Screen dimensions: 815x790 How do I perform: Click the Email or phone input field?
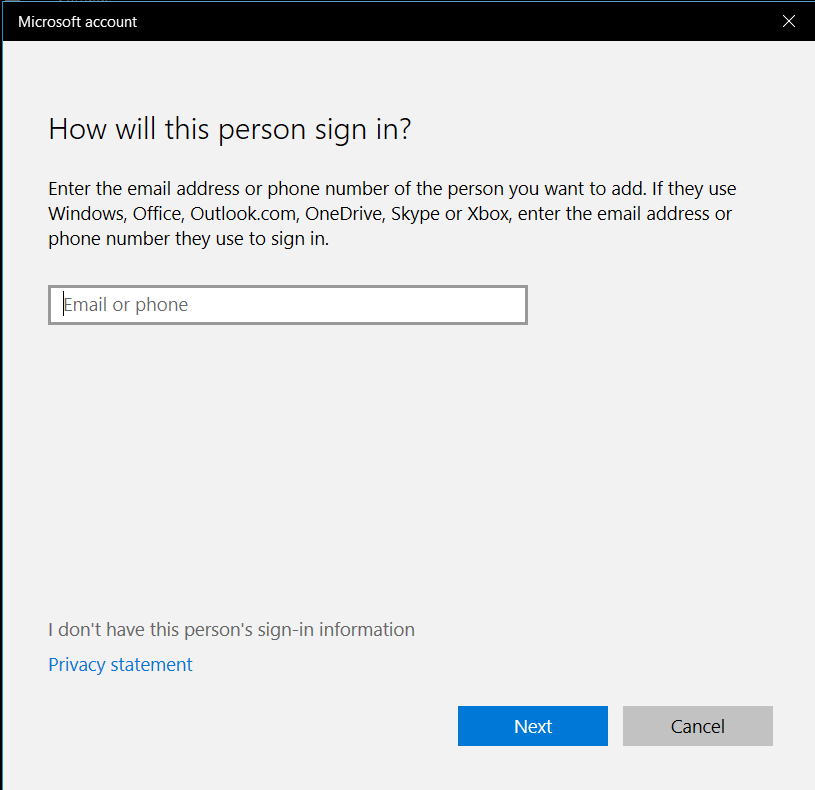tap(288, 305)
